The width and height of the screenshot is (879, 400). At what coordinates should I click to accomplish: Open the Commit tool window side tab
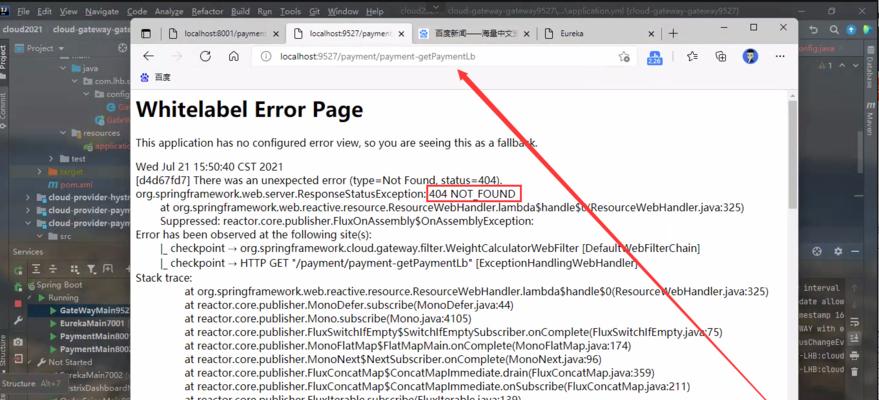pos(4,109)
